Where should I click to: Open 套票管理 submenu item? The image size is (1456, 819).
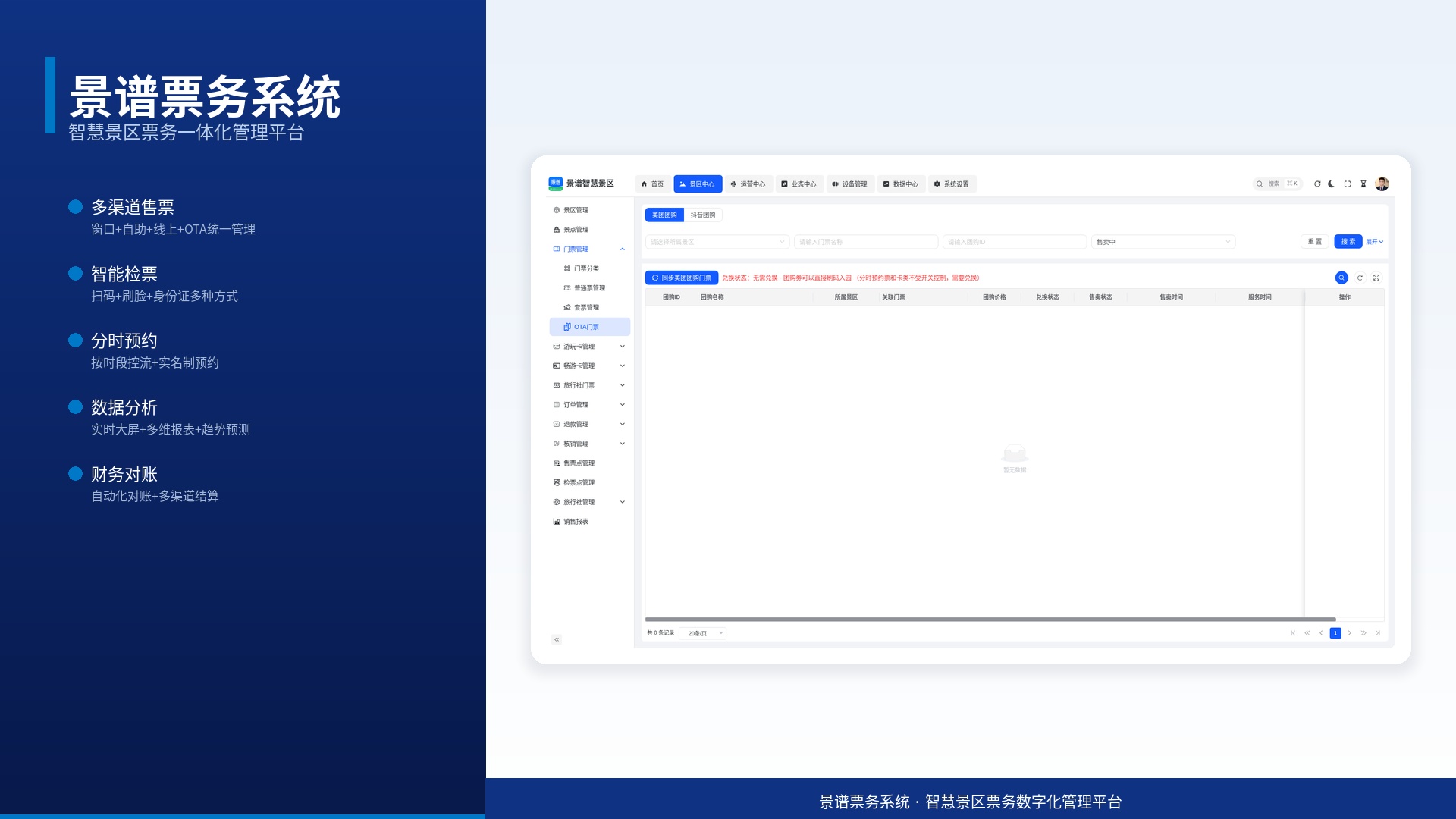(590, 307)
